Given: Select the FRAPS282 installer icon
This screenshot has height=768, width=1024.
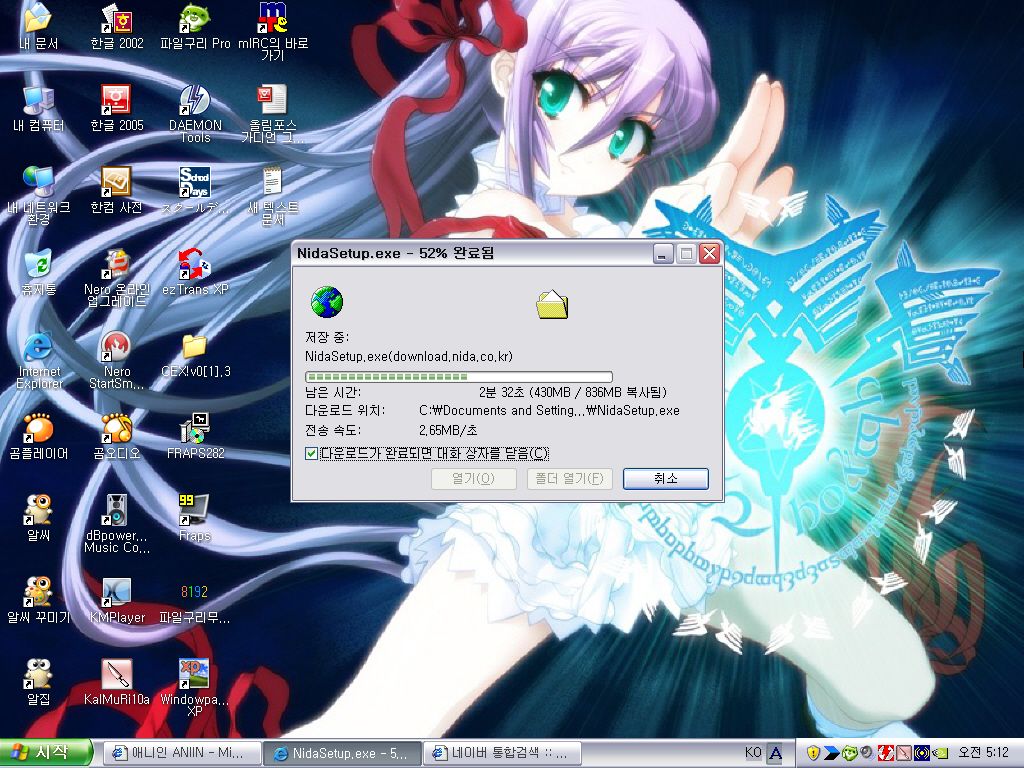Looking at the screenshot, I should click(x=194, y=430).
